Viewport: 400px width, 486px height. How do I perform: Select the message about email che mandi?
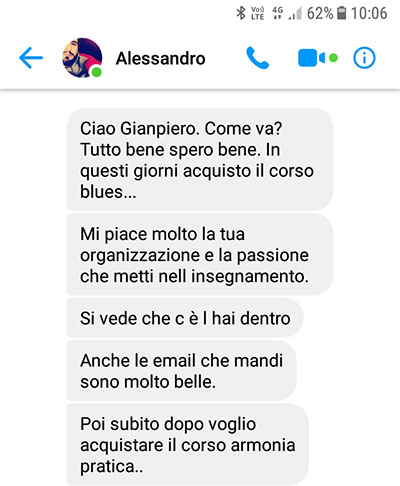tap(182, 371)
